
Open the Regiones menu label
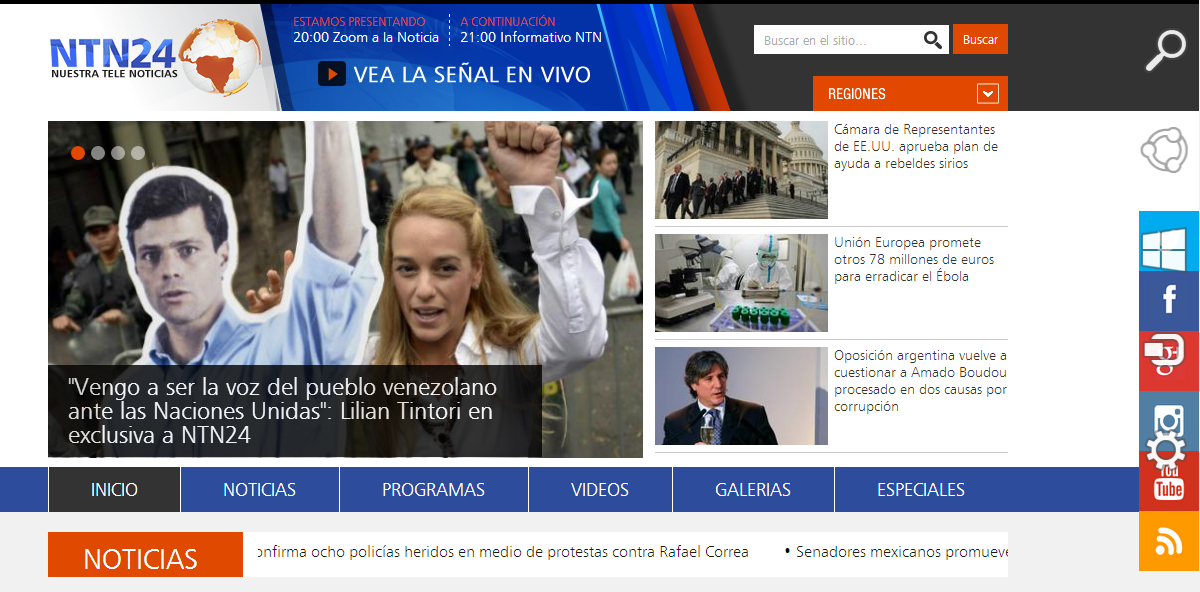coord(857,94)
